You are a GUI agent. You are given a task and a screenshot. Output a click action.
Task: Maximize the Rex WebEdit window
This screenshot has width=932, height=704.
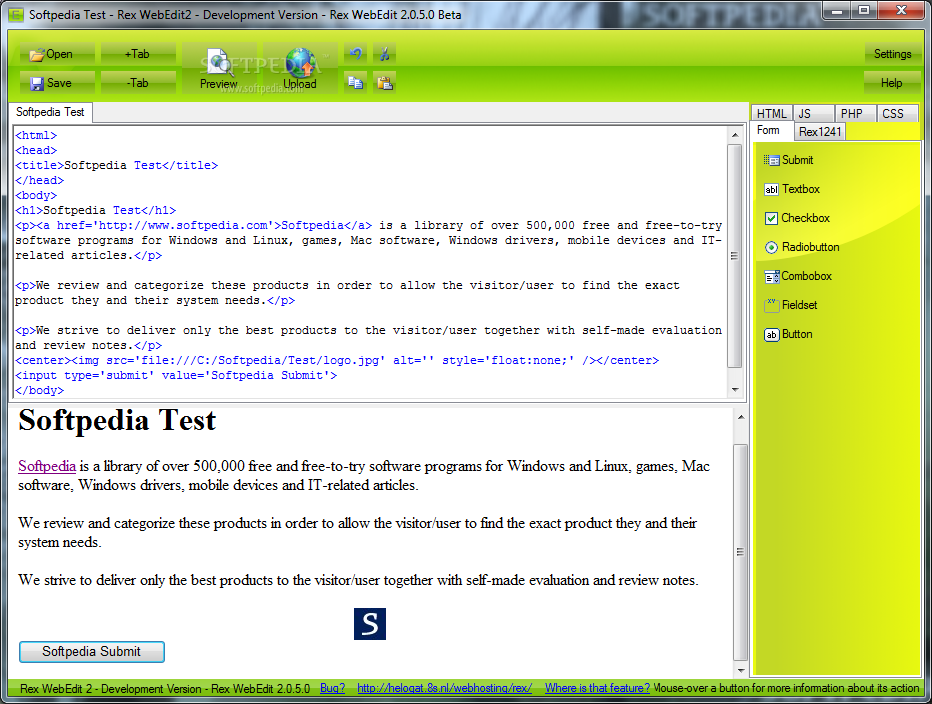pyautogui.click(x=864, y=10)
